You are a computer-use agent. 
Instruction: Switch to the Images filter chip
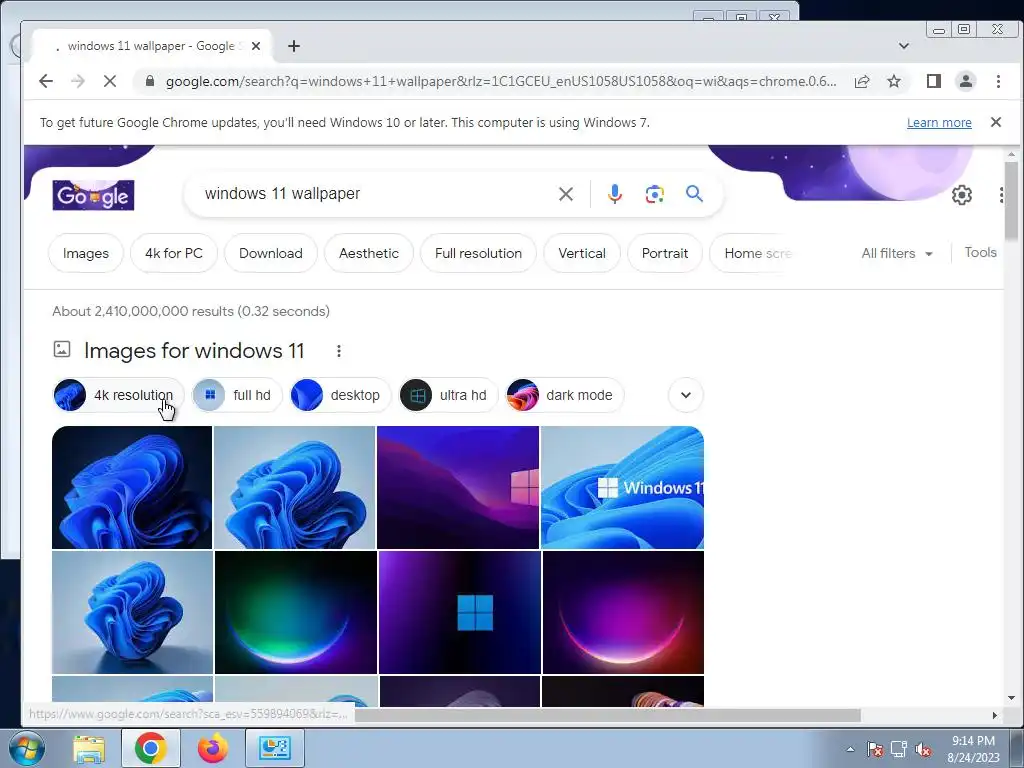(86, 253)
